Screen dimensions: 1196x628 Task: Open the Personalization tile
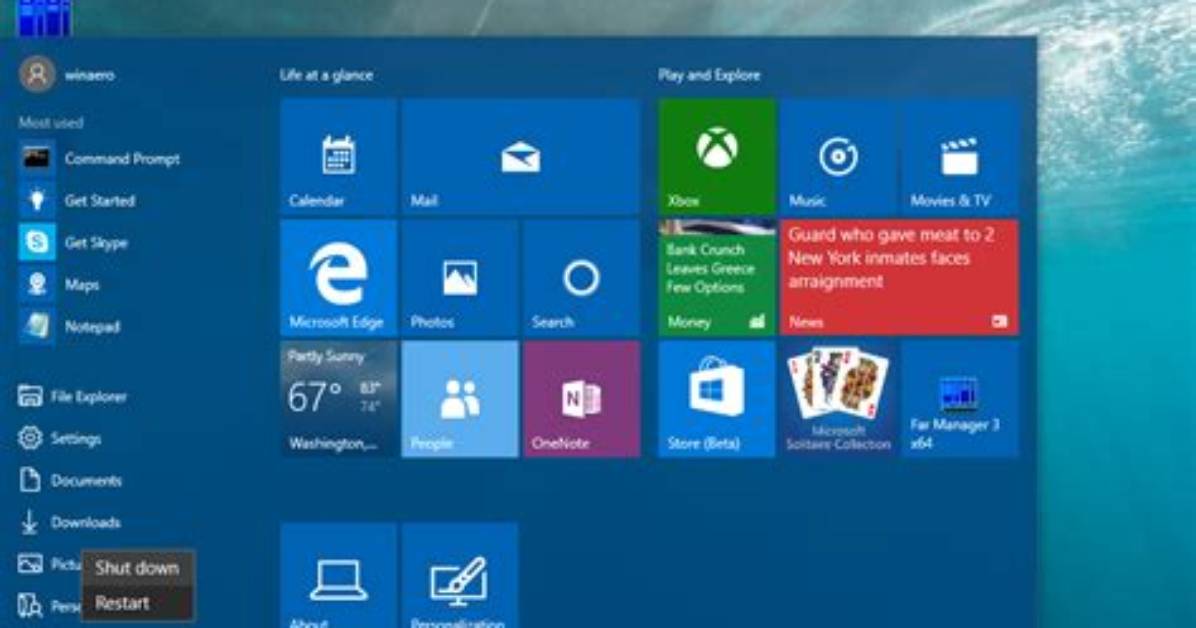[459, 575]
